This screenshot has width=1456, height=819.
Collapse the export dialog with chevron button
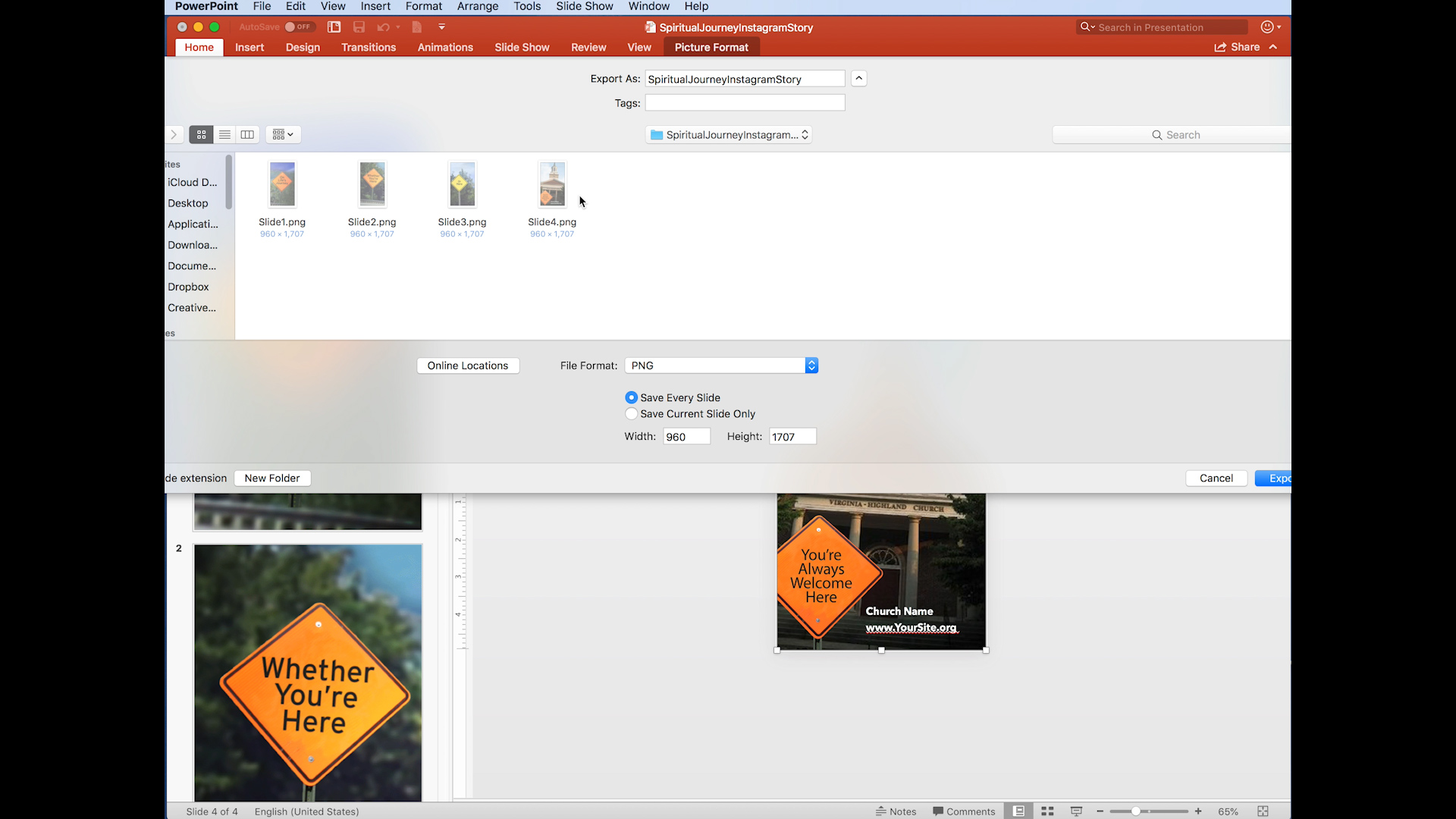(858, 79)
